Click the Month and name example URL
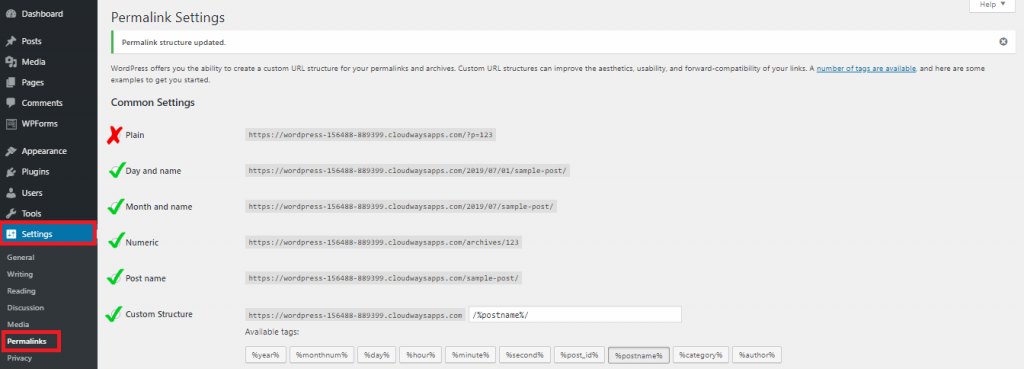This screenshot has width=1024, height=369. (401, 206)
